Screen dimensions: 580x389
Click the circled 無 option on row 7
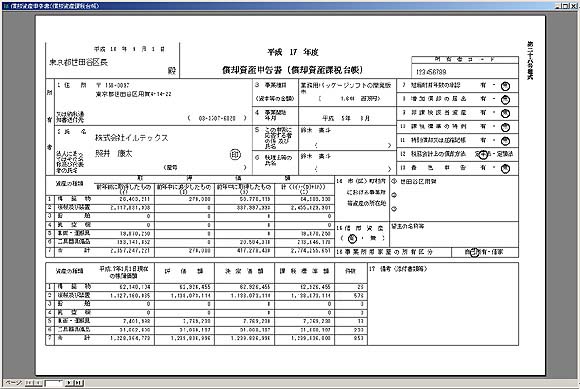tap(505, 86)
